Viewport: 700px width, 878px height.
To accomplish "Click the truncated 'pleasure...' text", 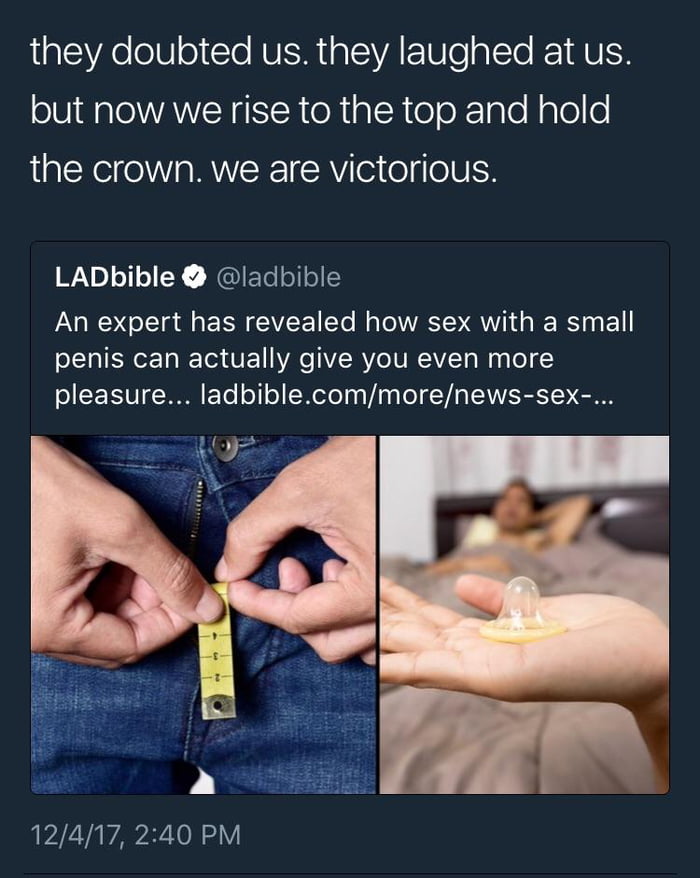I will pyautogui.click(x=123, y=395).
